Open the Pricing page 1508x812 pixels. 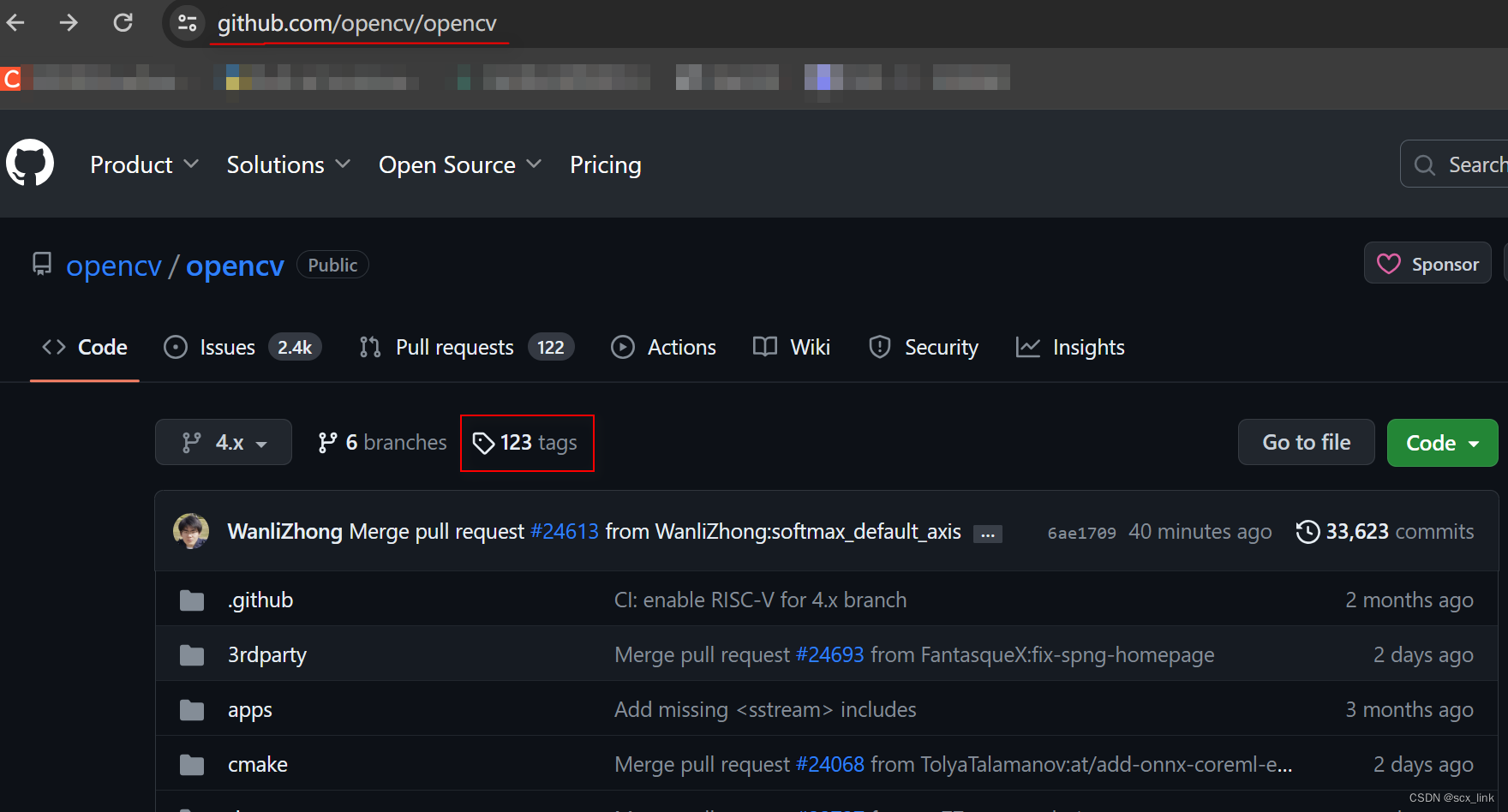click(x=605, y=164)
